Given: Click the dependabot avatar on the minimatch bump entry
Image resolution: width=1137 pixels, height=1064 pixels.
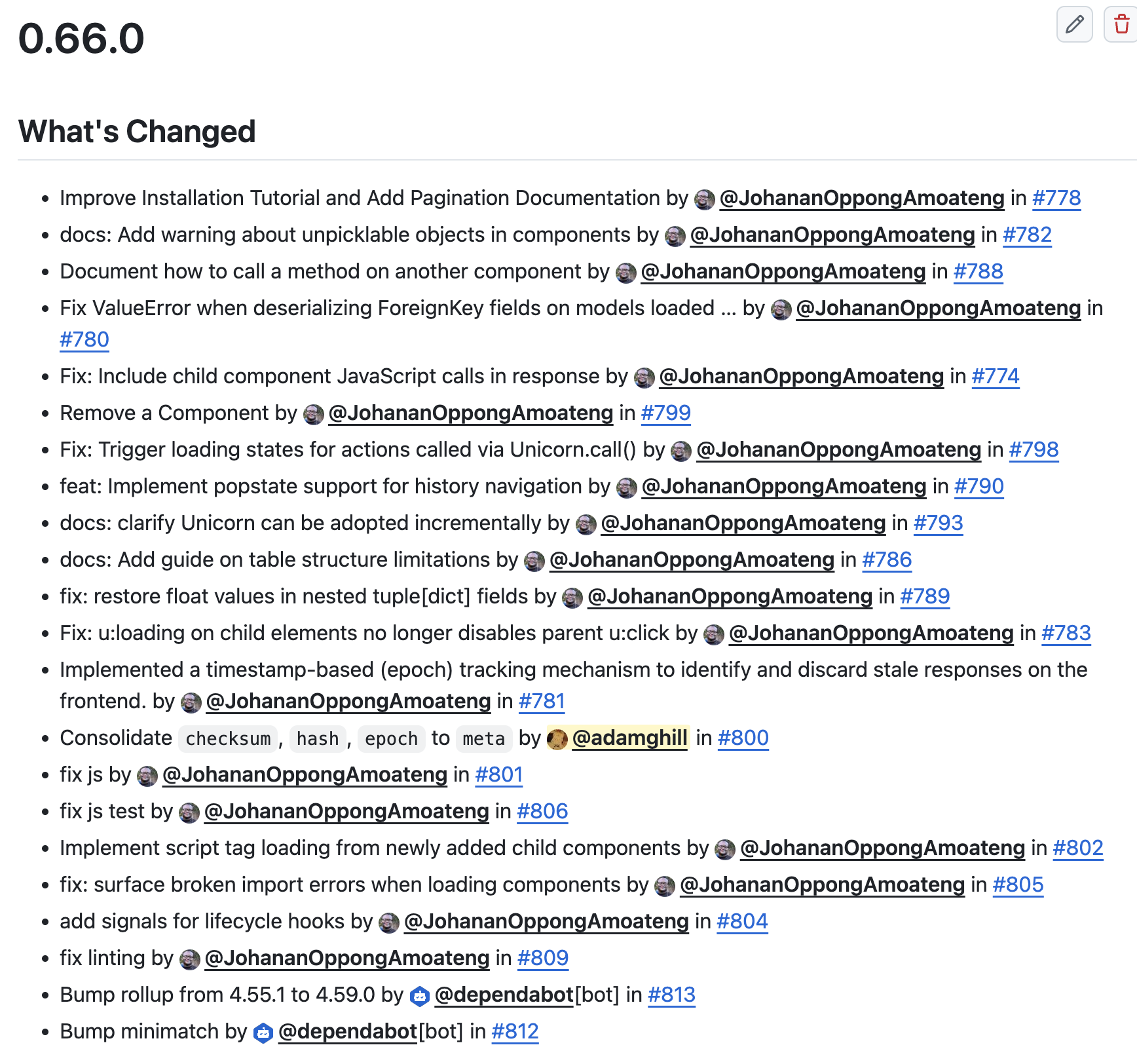Looking at the screenshot, I should [263, 1031].
